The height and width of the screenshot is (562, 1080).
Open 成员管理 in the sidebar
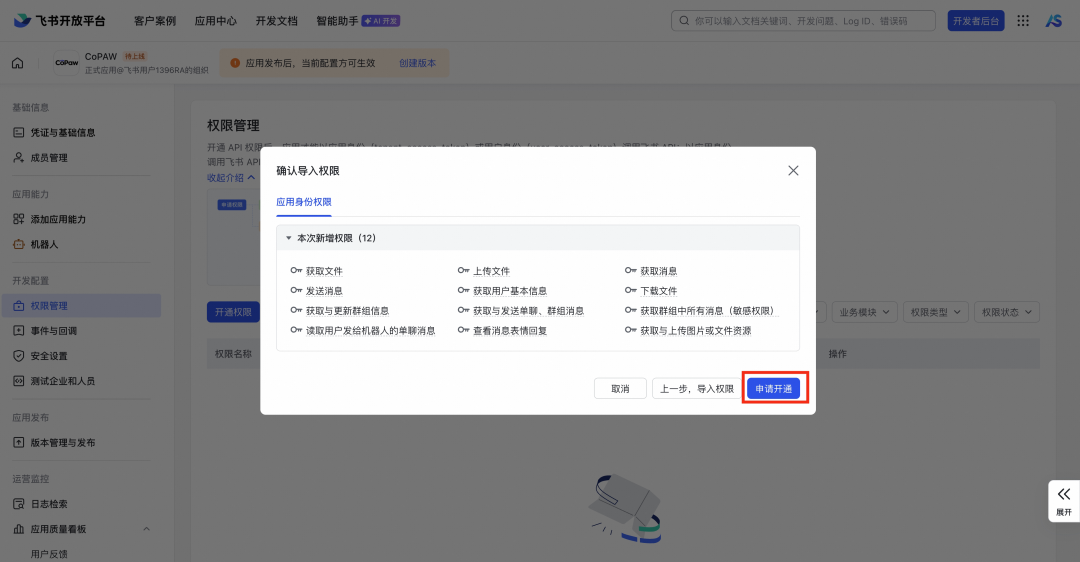pos(49,157)
